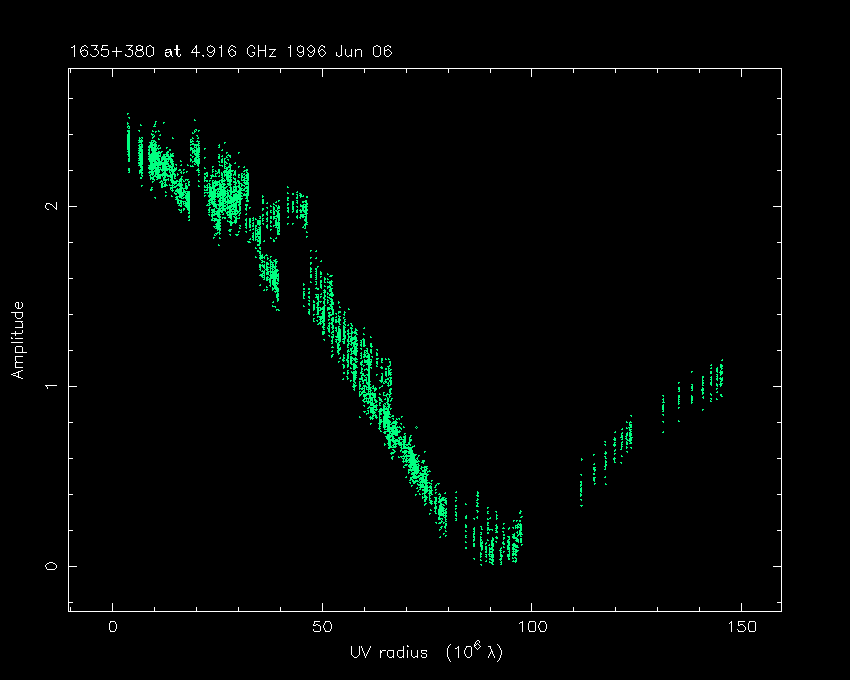The width and height of the screenshot is (850, 680).
Task: Click the y-axis tick label "2"
Action: coord(47,206)
